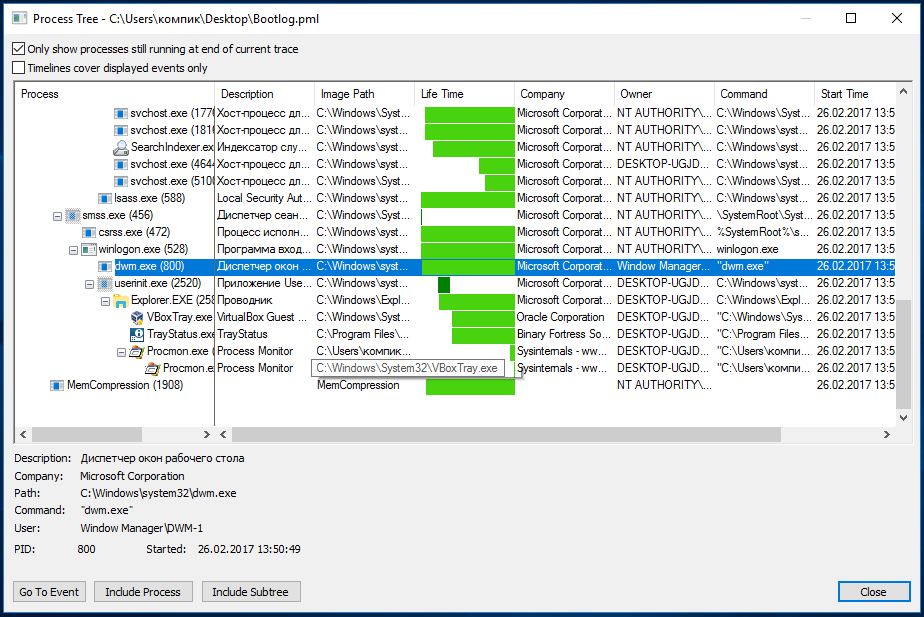Uncheck 'Only show processes still running' option
This screenshot has height=617, width=924.
(x=19, y=49)
